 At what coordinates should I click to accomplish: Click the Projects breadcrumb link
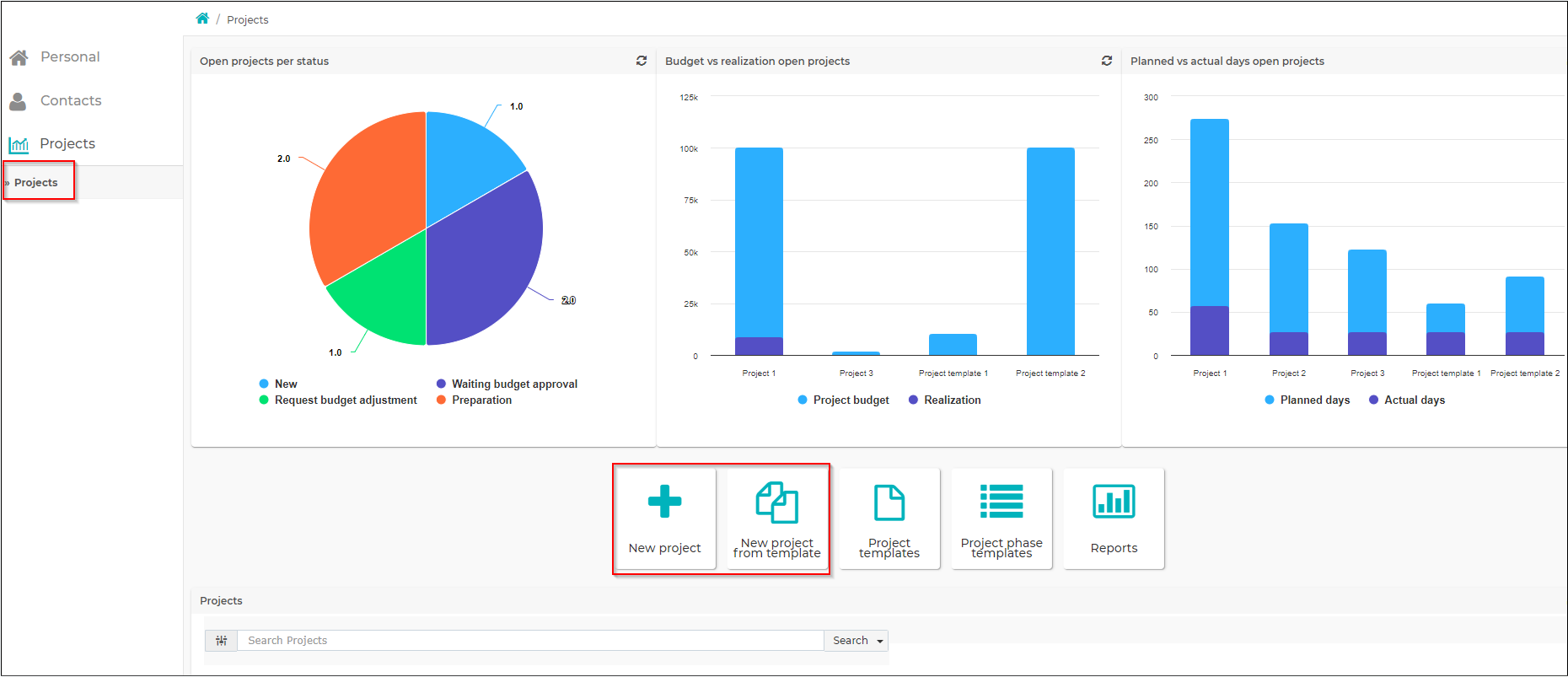tap(248, 19)
